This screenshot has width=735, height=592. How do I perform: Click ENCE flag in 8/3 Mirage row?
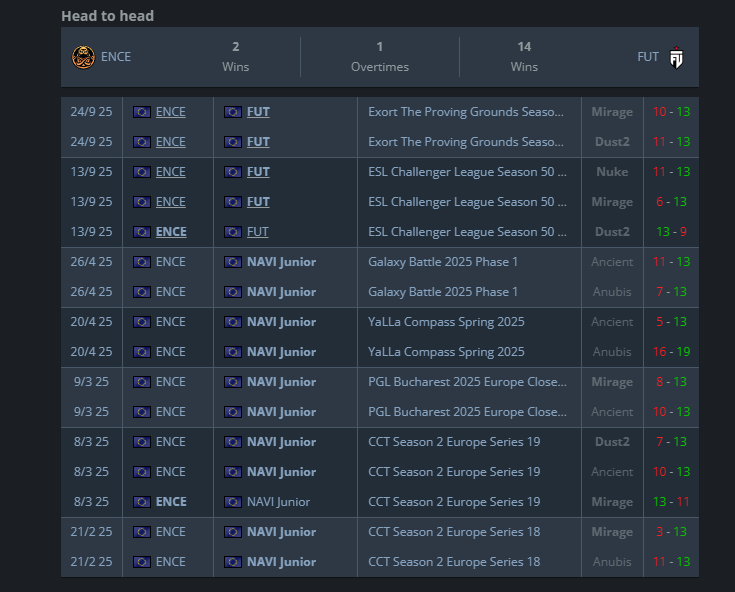point(142,502)
